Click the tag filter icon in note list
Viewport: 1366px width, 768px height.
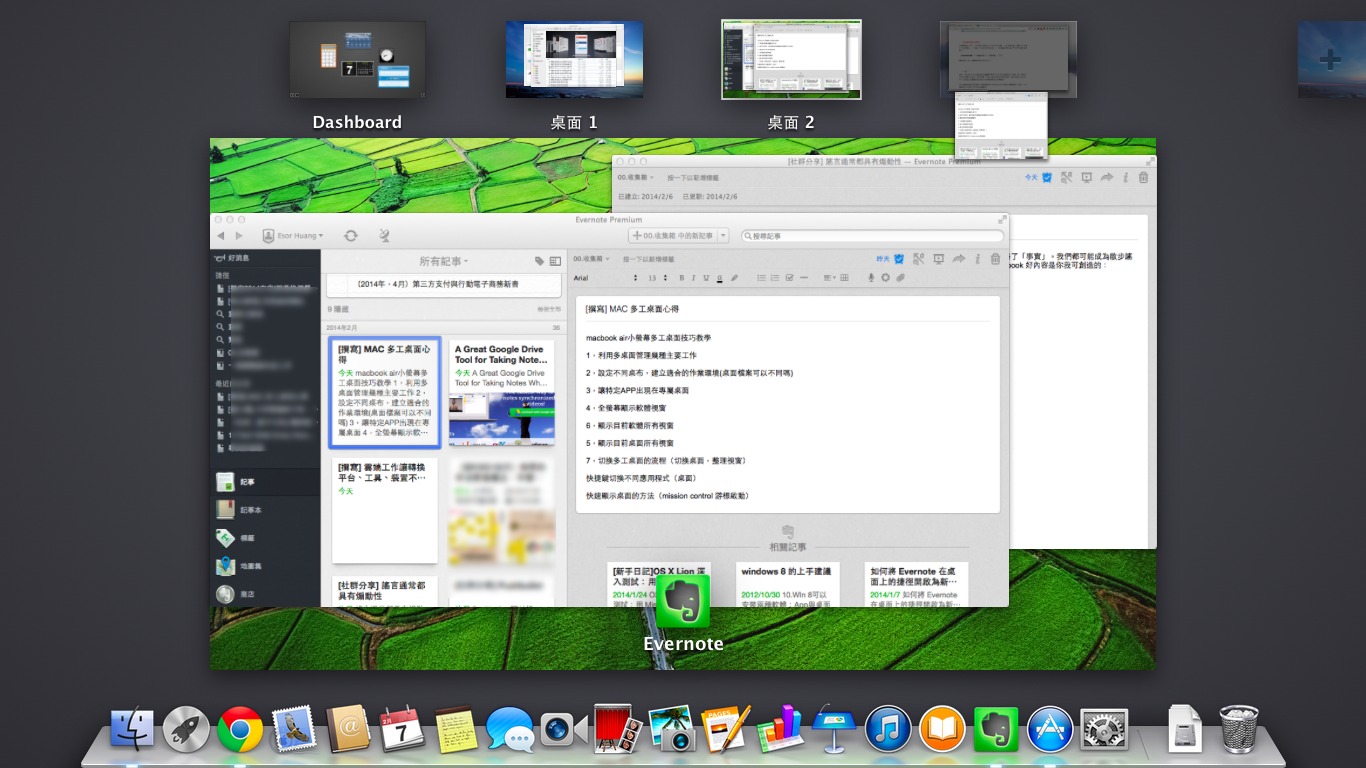[x=540, y=261]
